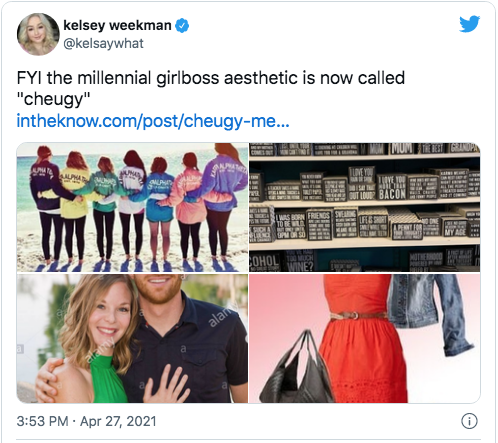Click the blue verified badge

pyautogui.click(x=182, y=26)
